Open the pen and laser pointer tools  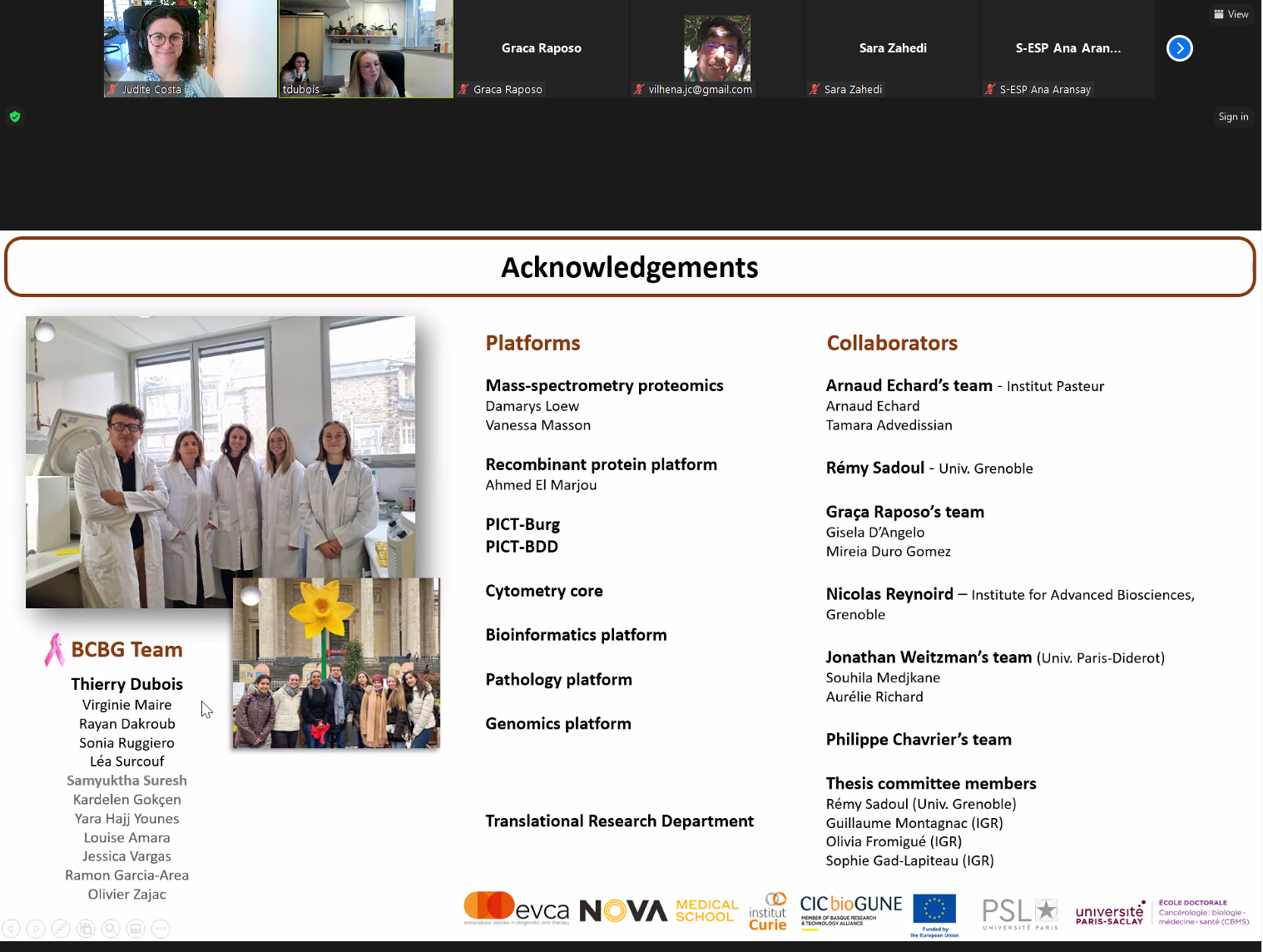(x=61, y=929)
